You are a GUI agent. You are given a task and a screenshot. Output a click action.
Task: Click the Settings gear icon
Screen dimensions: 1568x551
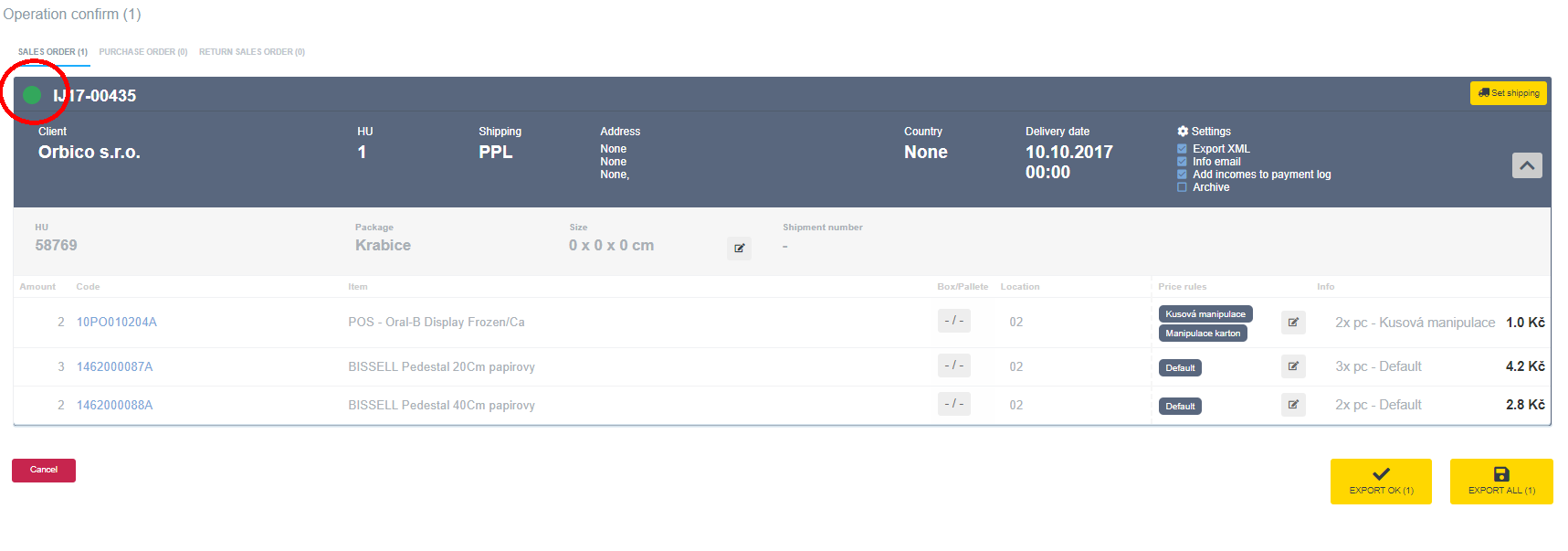[1183, 132]
